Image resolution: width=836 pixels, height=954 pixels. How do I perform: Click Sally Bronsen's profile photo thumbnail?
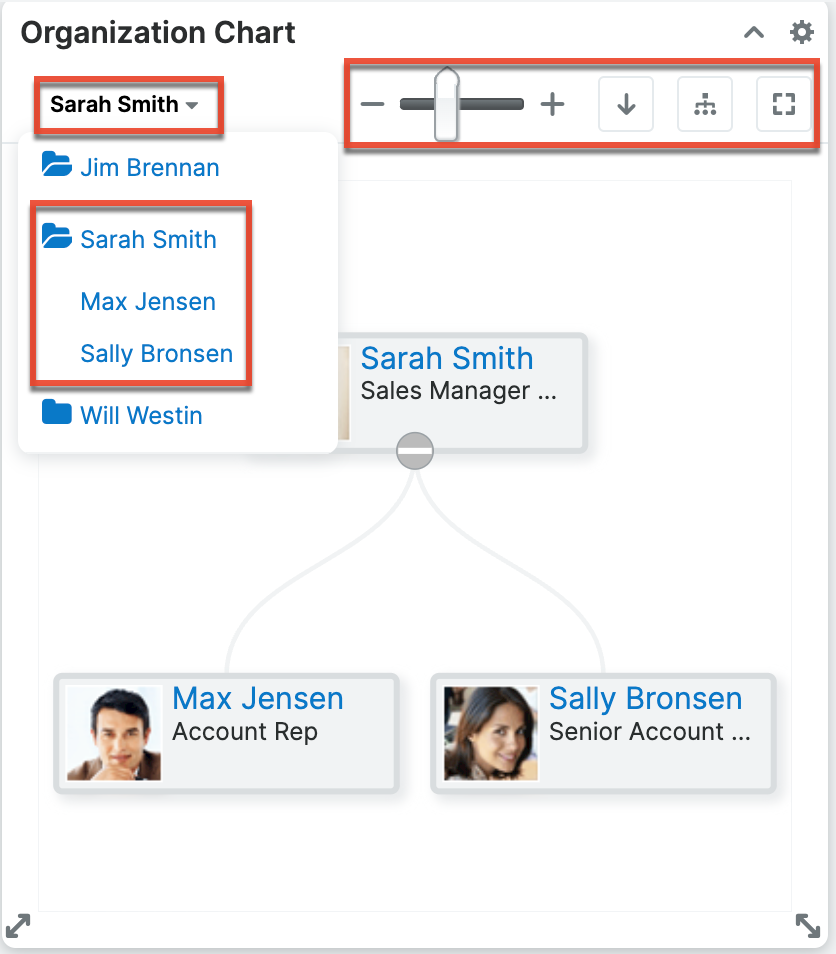[490, 733]
